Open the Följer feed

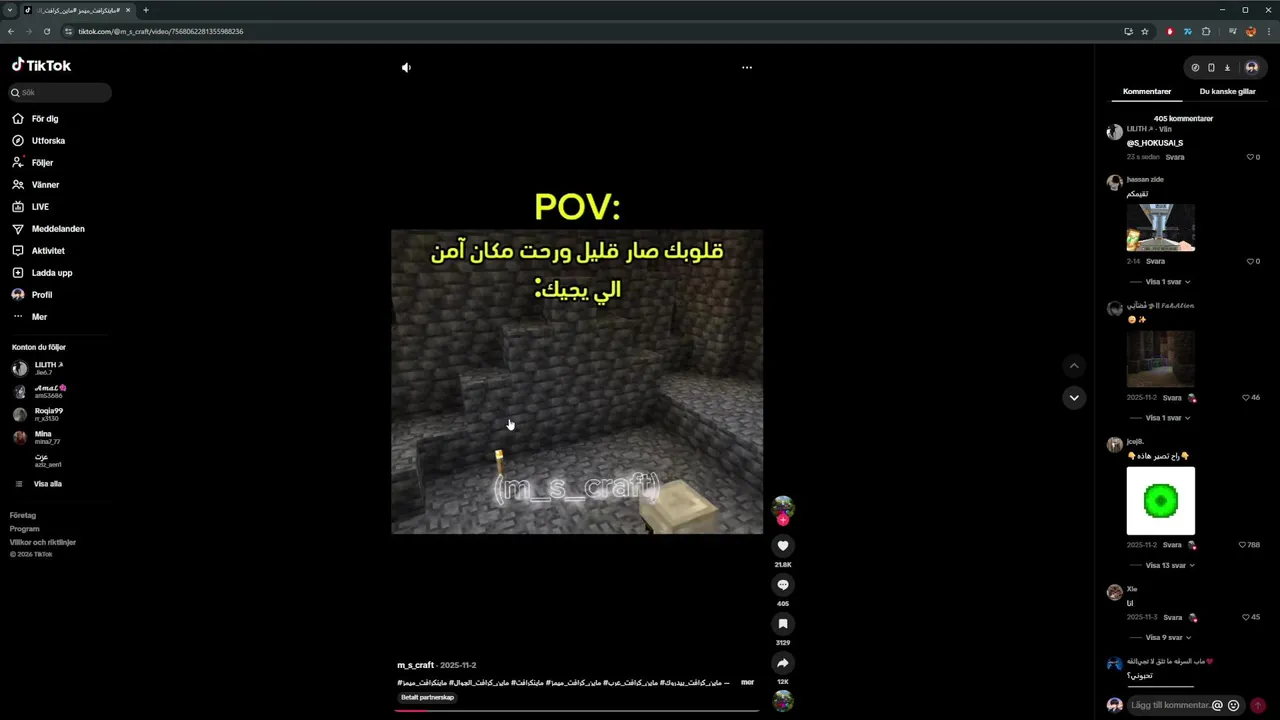pyautogui.click(x=42, y=163)
